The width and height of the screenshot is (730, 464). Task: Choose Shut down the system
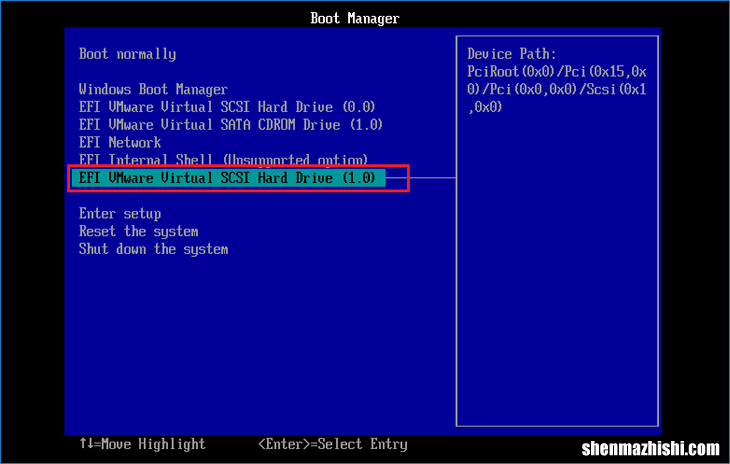coord(154,249)
